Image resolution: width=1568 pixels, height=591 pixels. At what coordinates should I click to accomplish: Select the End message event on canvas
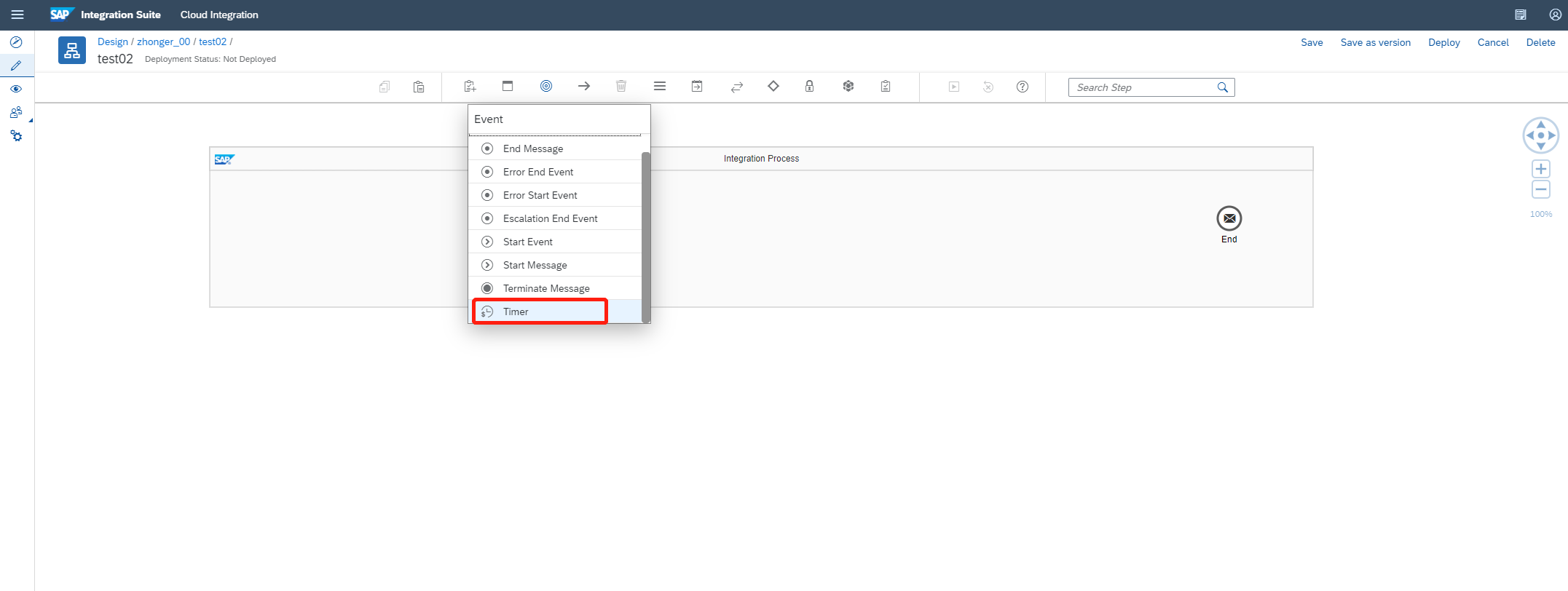(1229, 218)
